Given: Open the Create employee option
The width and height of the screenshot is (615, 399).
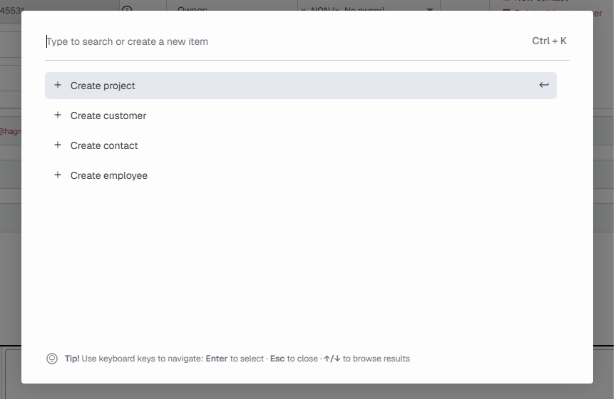Looking at the screenshot, I should click(301, 175).
